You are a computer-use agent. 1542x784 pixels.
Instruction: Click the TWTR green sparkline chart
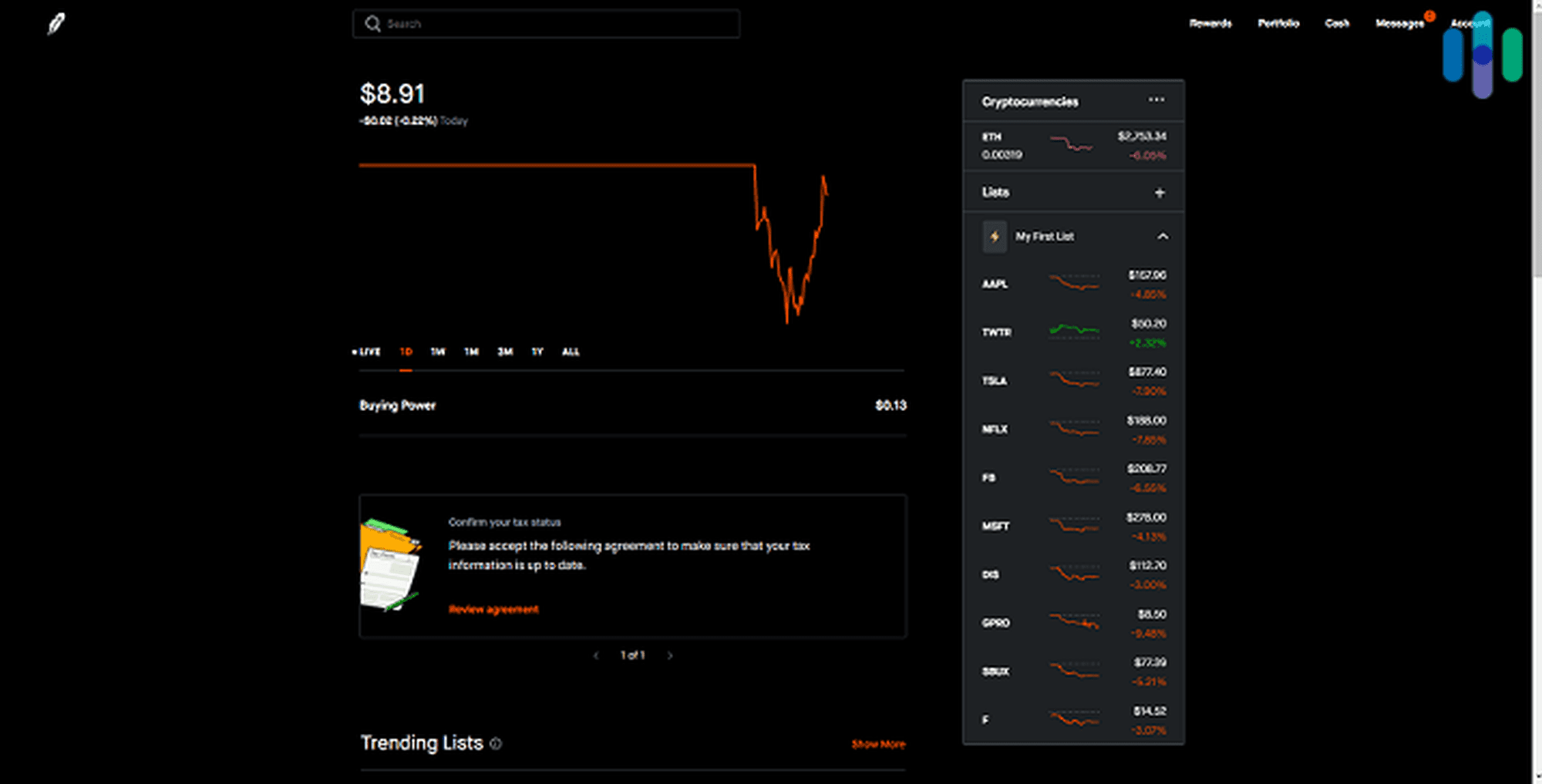1074,331
